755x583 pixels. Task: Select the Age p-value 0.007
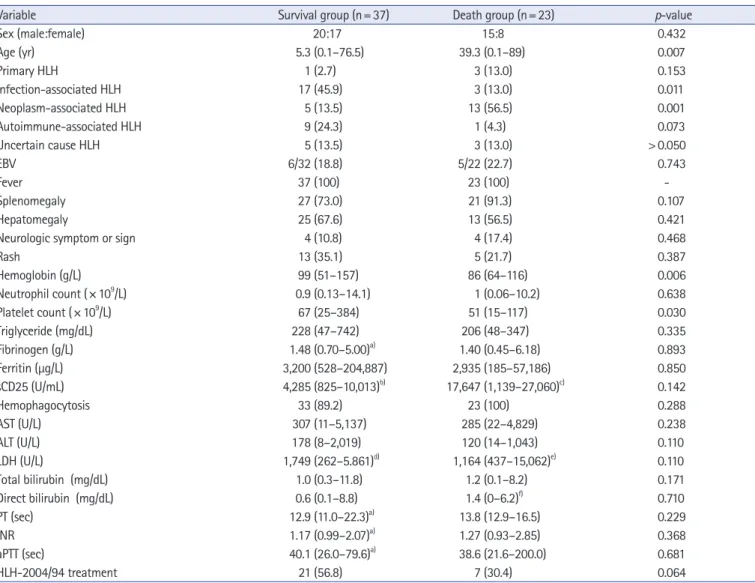pos(671,52)
